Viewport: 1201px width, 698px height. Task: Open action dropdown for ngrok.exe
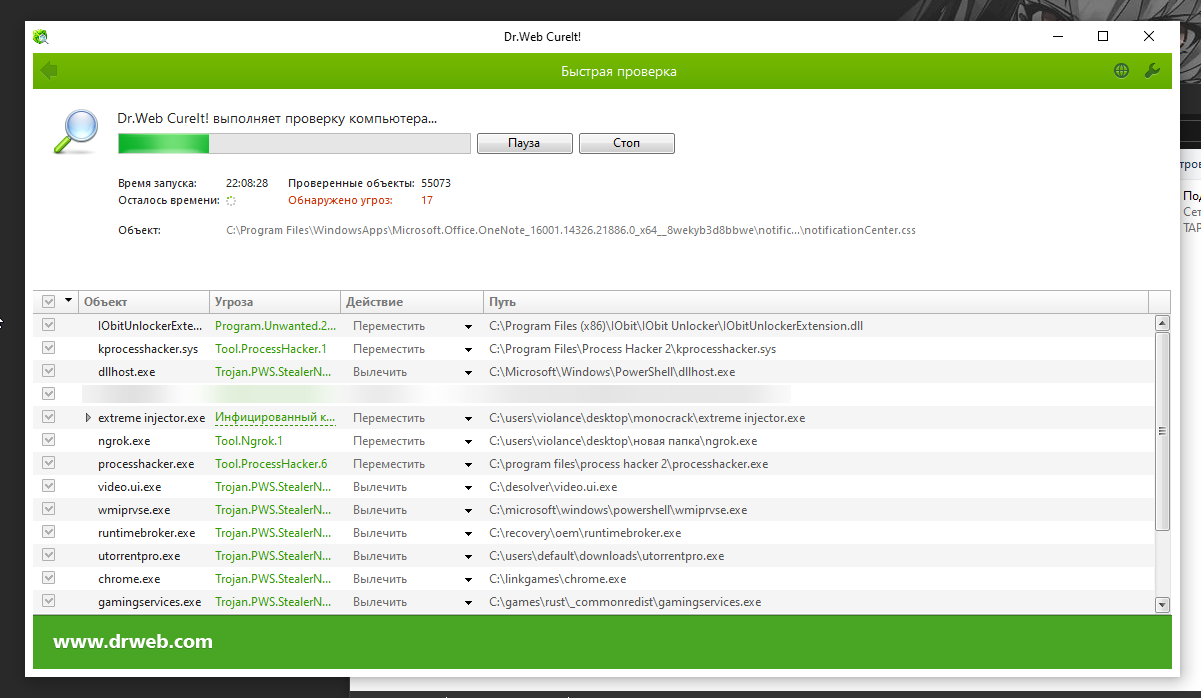[467, 441]
